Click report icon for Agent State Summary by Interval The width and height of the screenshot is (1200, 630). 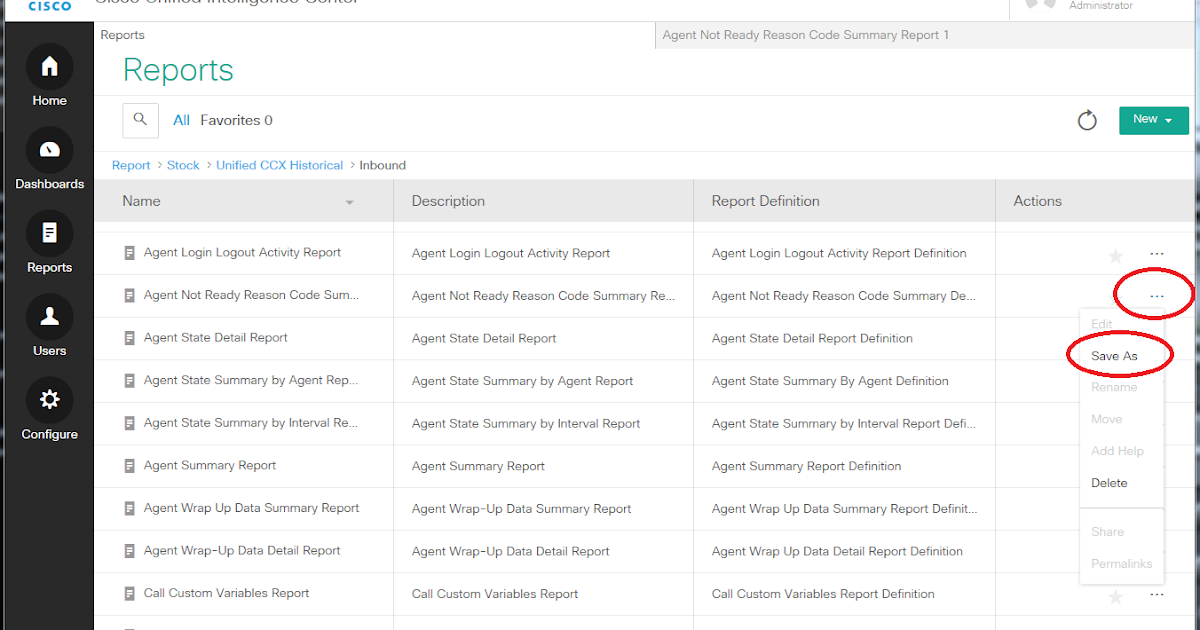(x=129, y=423)
